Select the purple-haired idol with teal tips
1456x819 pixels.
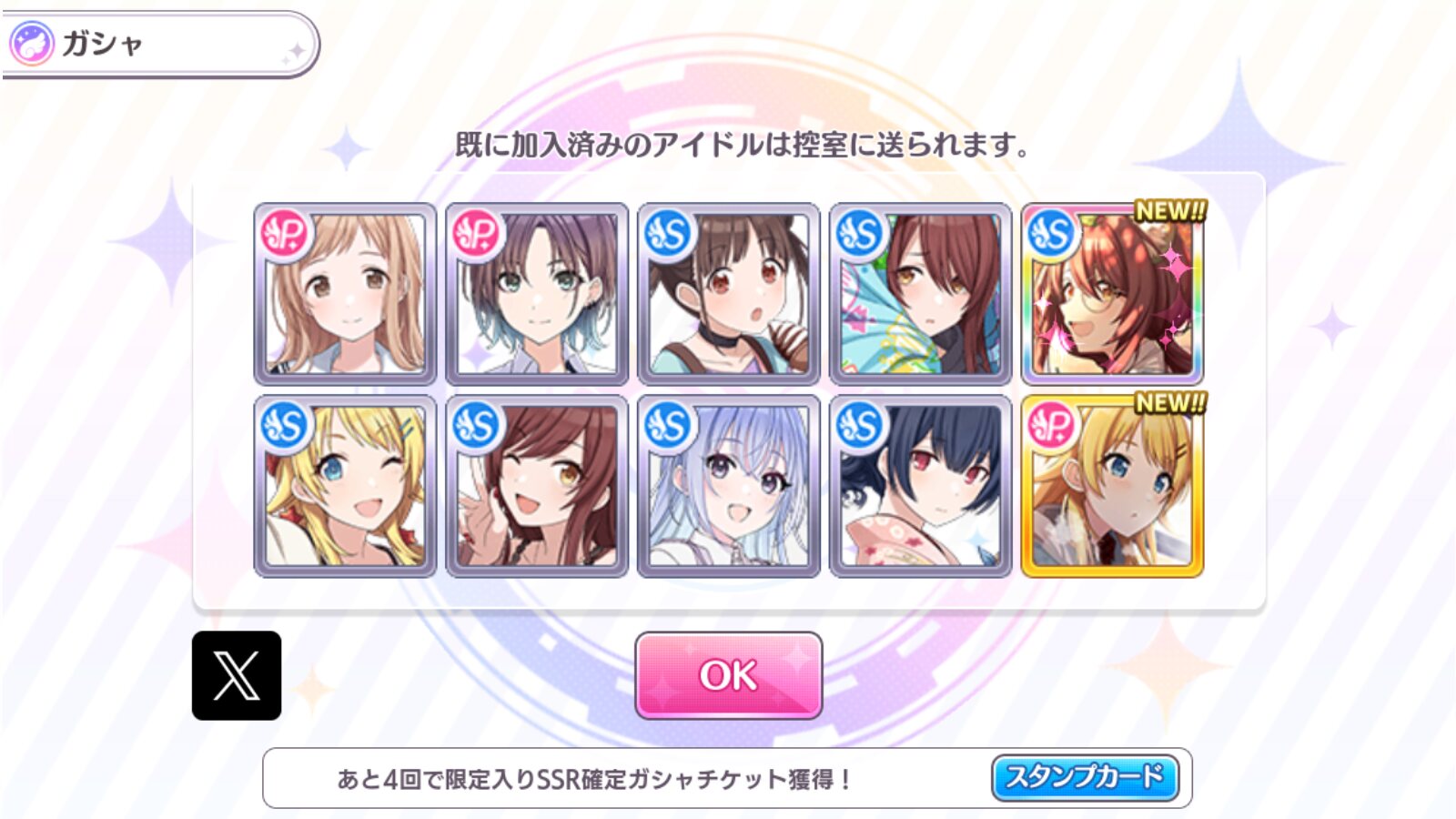pyautogui.click(x=537, y=294)
